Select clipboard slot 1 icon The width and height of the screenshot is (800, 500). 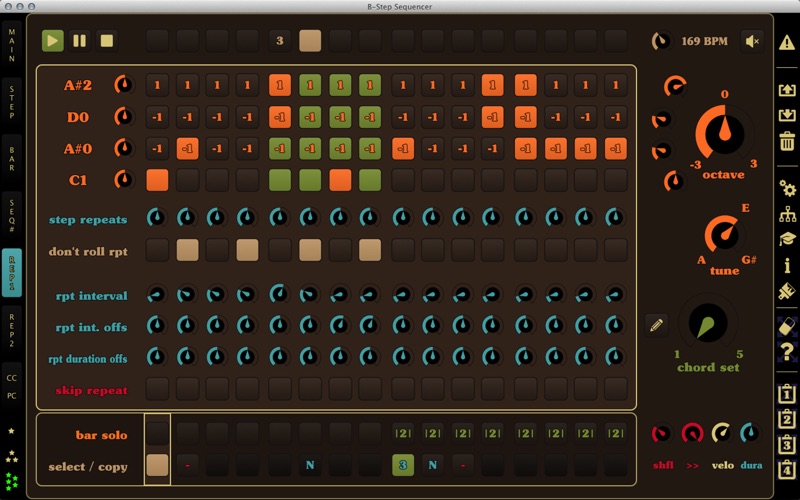[x=787, y=393]
